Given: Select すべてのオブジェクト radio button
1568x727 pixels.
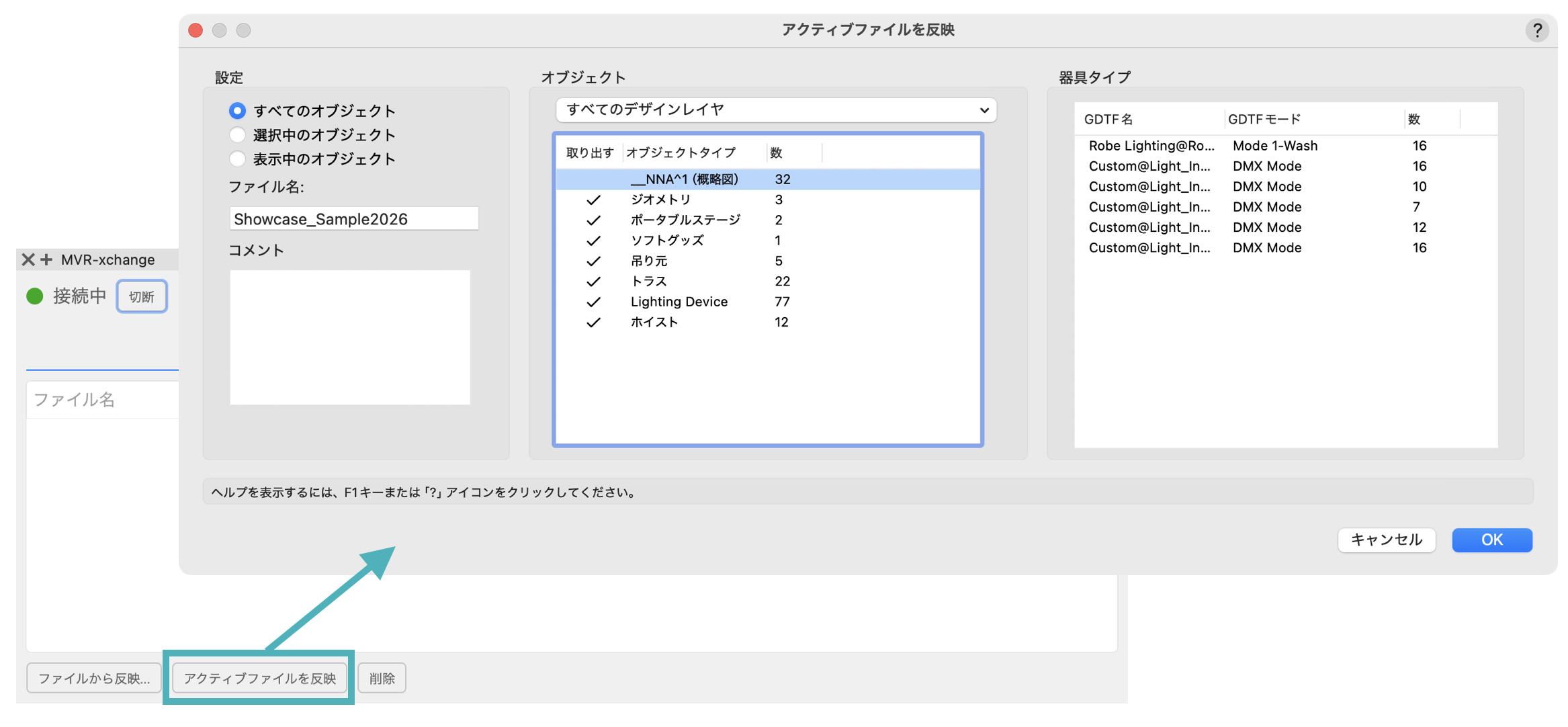Looking at the screenshot, I should click(237, 110).
